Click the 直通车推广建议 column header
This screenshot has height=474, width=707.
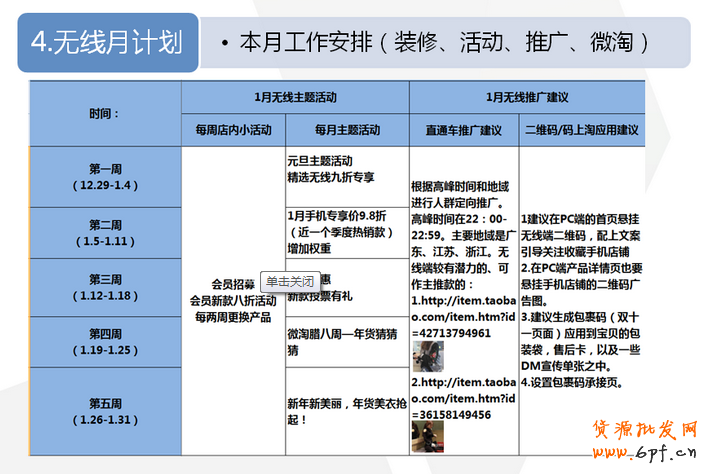pos(463,130)
